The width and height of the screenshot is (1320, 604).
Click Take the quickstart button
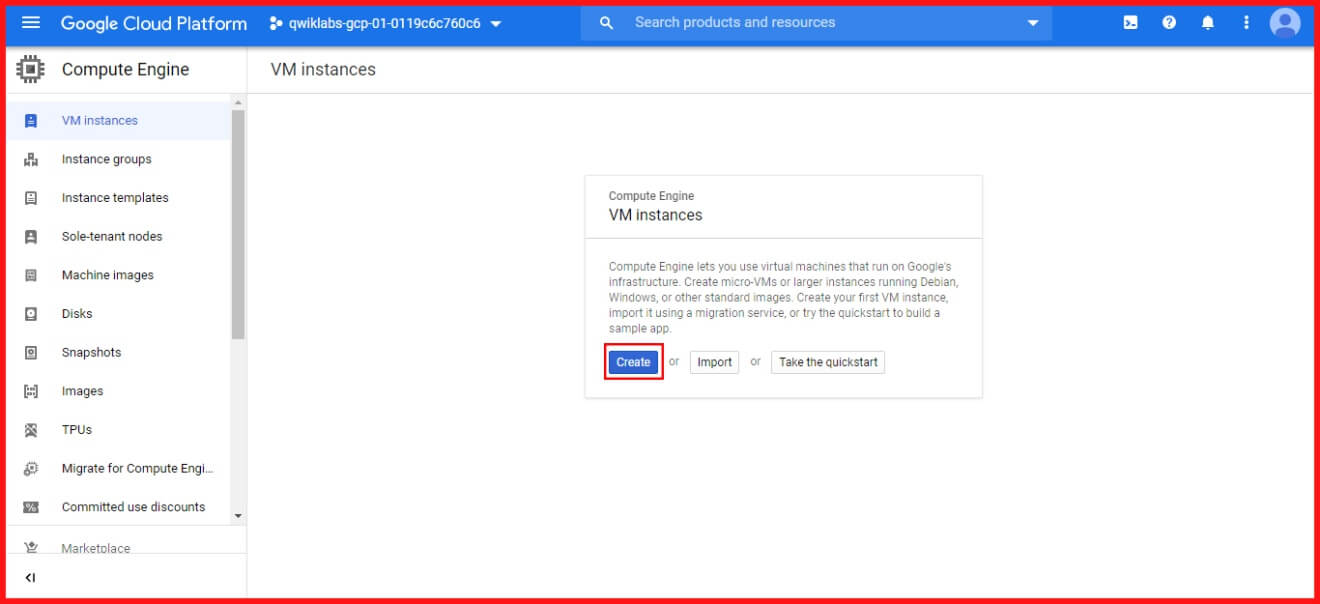click(x=828, y=362)
